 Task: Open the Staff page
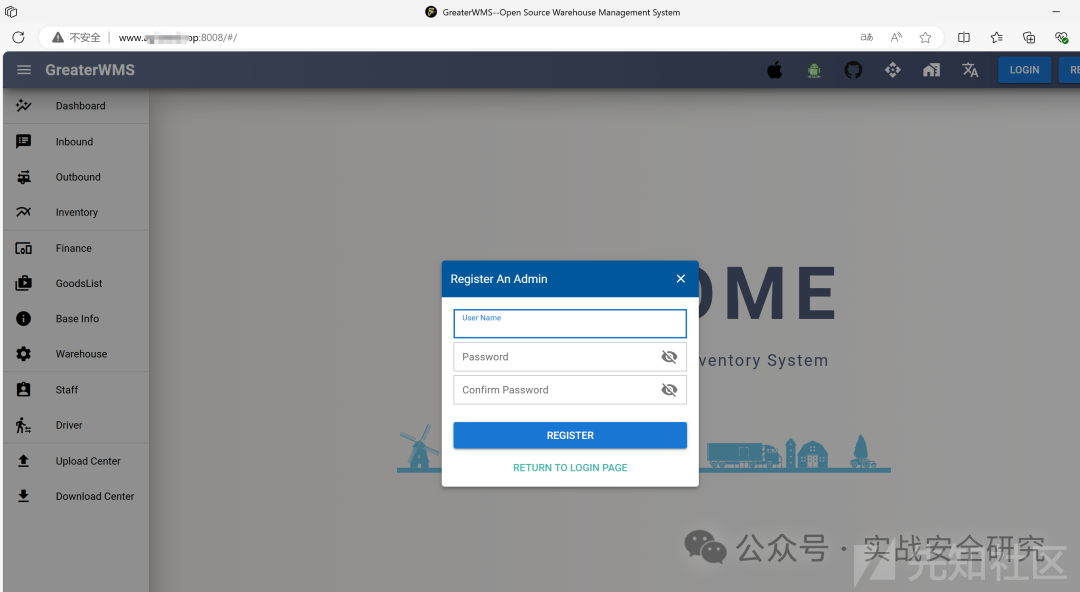pos(76,389)
